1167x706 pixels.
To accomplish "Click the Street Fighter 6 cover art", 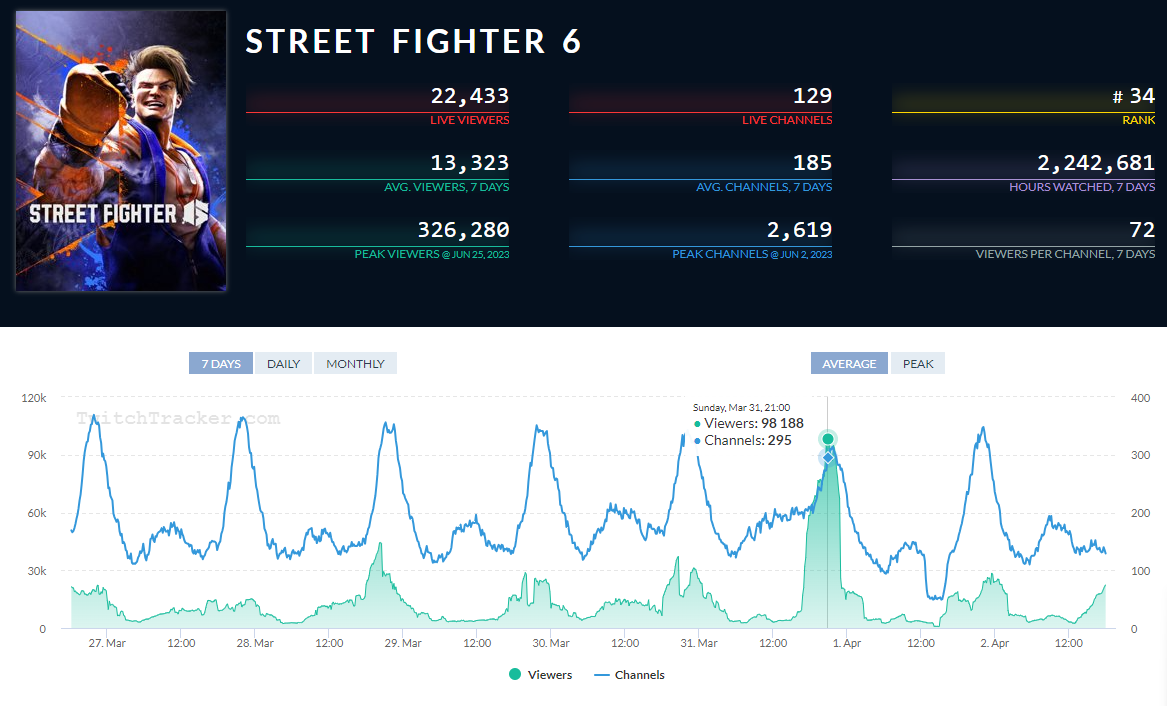I will coord(121,150).
